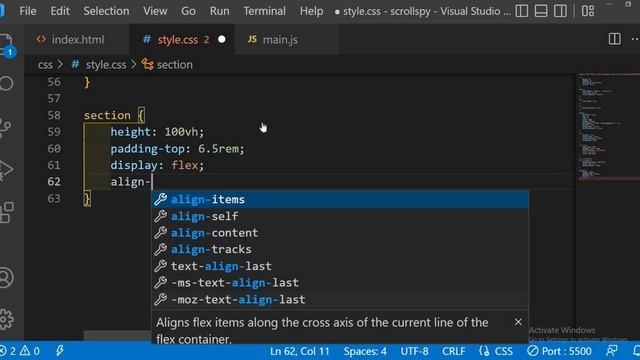Switch to the index.html tab
Image resolution: width=640 pixels, height=360 pixels.
tap(78, 40)
